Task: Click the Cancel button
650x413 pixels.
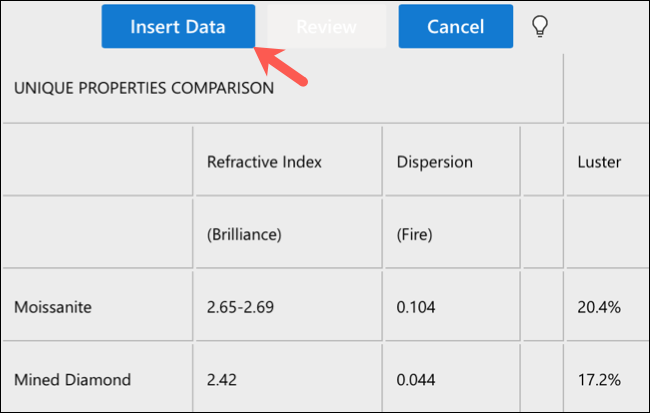Action: click(455, 27)
